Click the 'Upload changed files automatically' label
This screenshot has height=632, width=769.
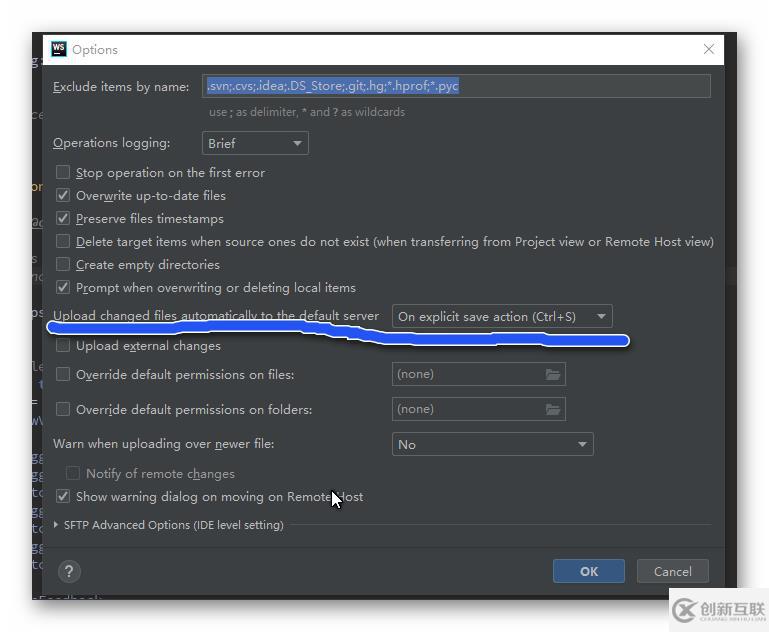point(216,316)
